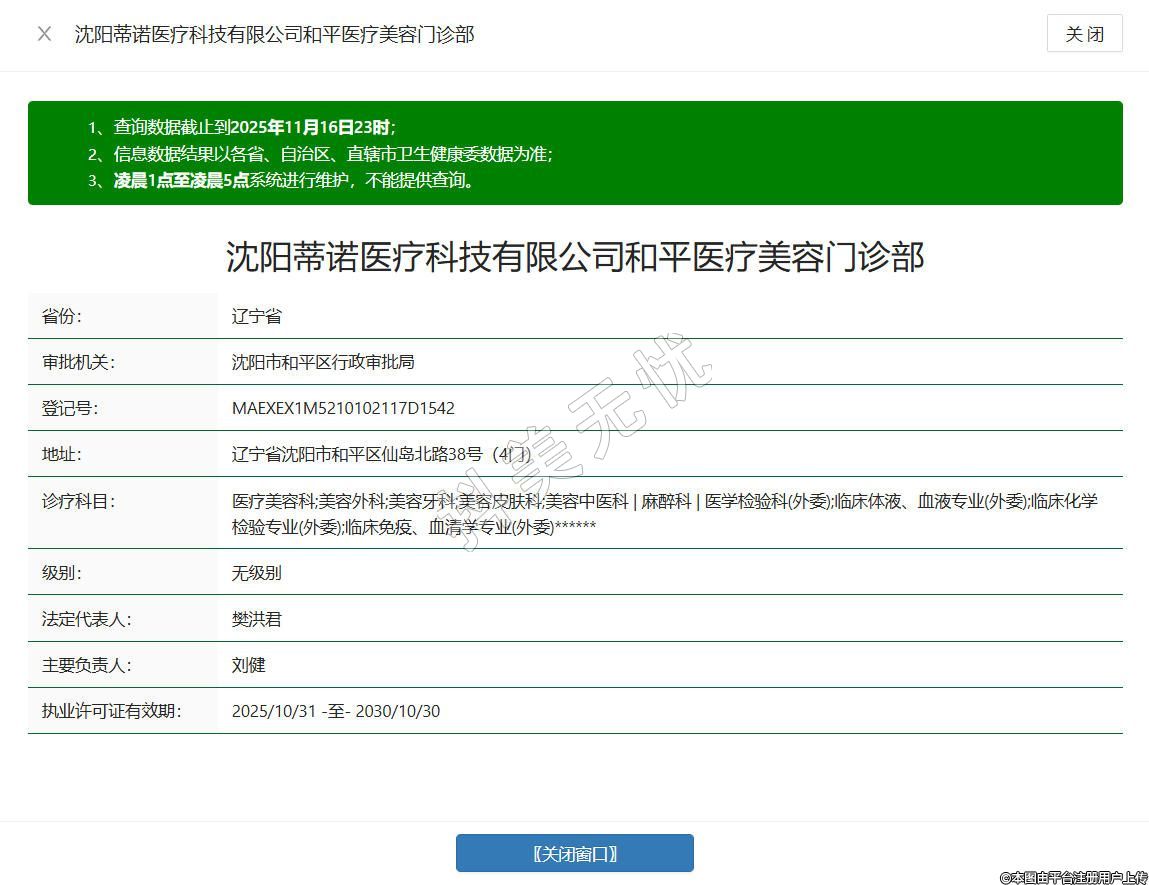The height and width of the screenshot is (885, 1149).
Task: Click the 【关闭窗口】 blue button
Action: point(574,853)
